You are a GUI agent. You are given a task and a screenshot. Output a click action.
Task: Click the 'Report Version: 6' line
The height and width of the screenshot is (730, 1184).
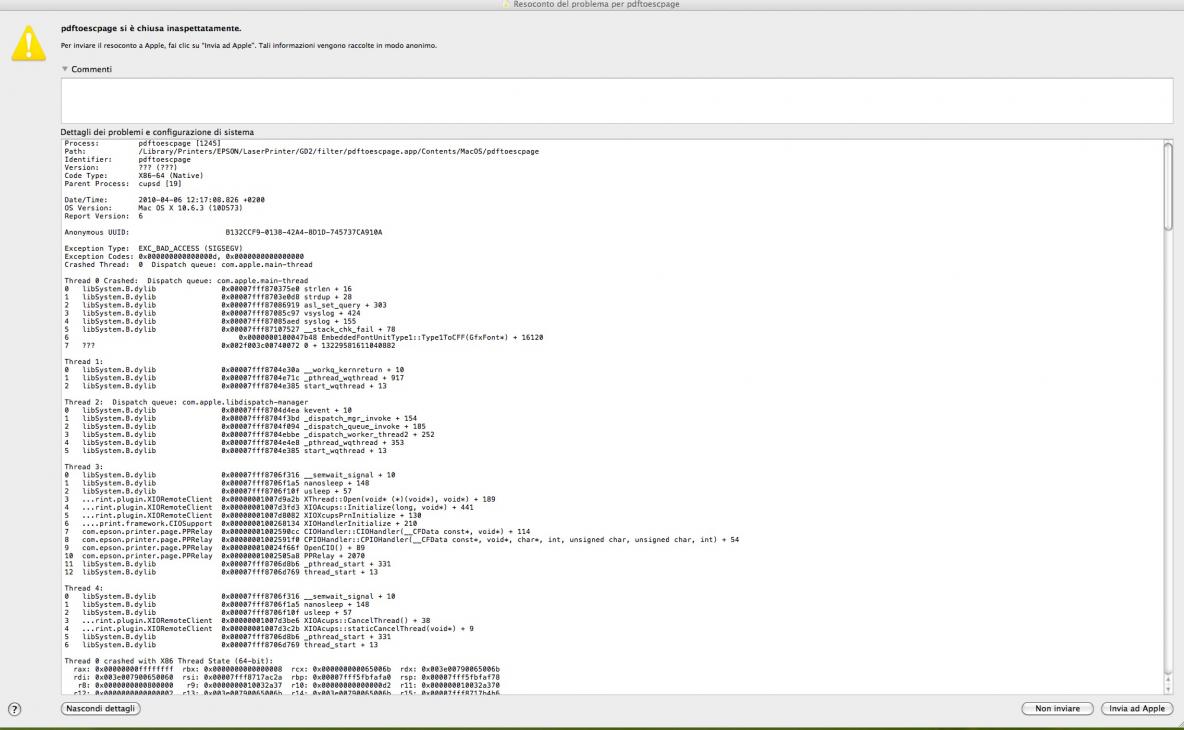[x=103, y=216]
